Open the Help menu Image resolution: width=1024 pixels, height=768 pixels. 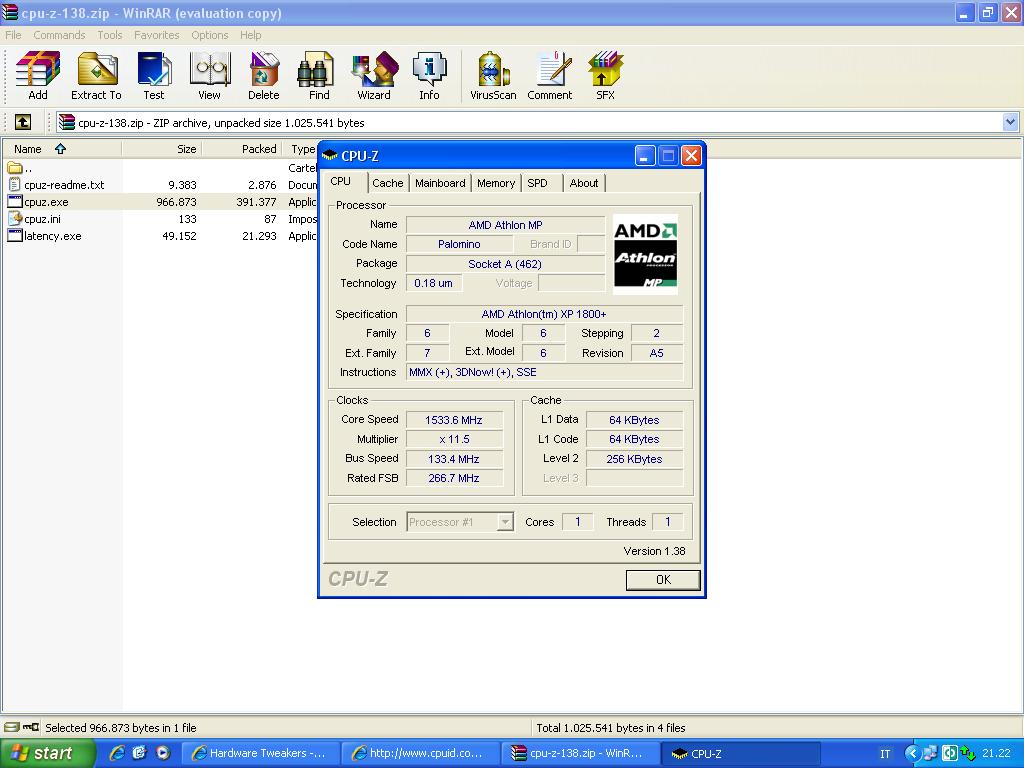(x=251, y=35)
